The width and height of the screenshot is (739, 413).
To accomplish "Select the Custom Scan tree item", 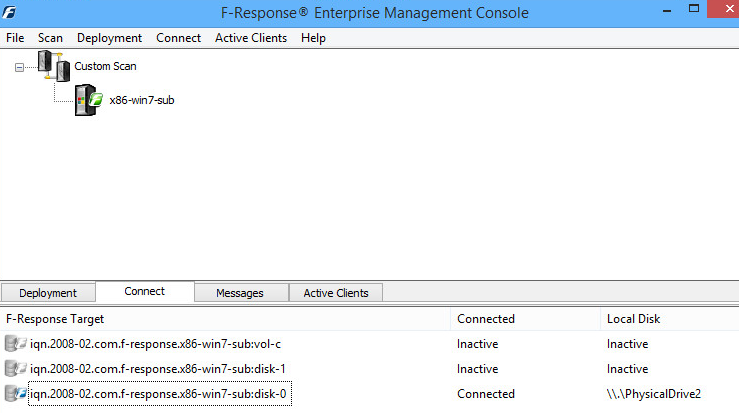I will [x=105, y=66].
